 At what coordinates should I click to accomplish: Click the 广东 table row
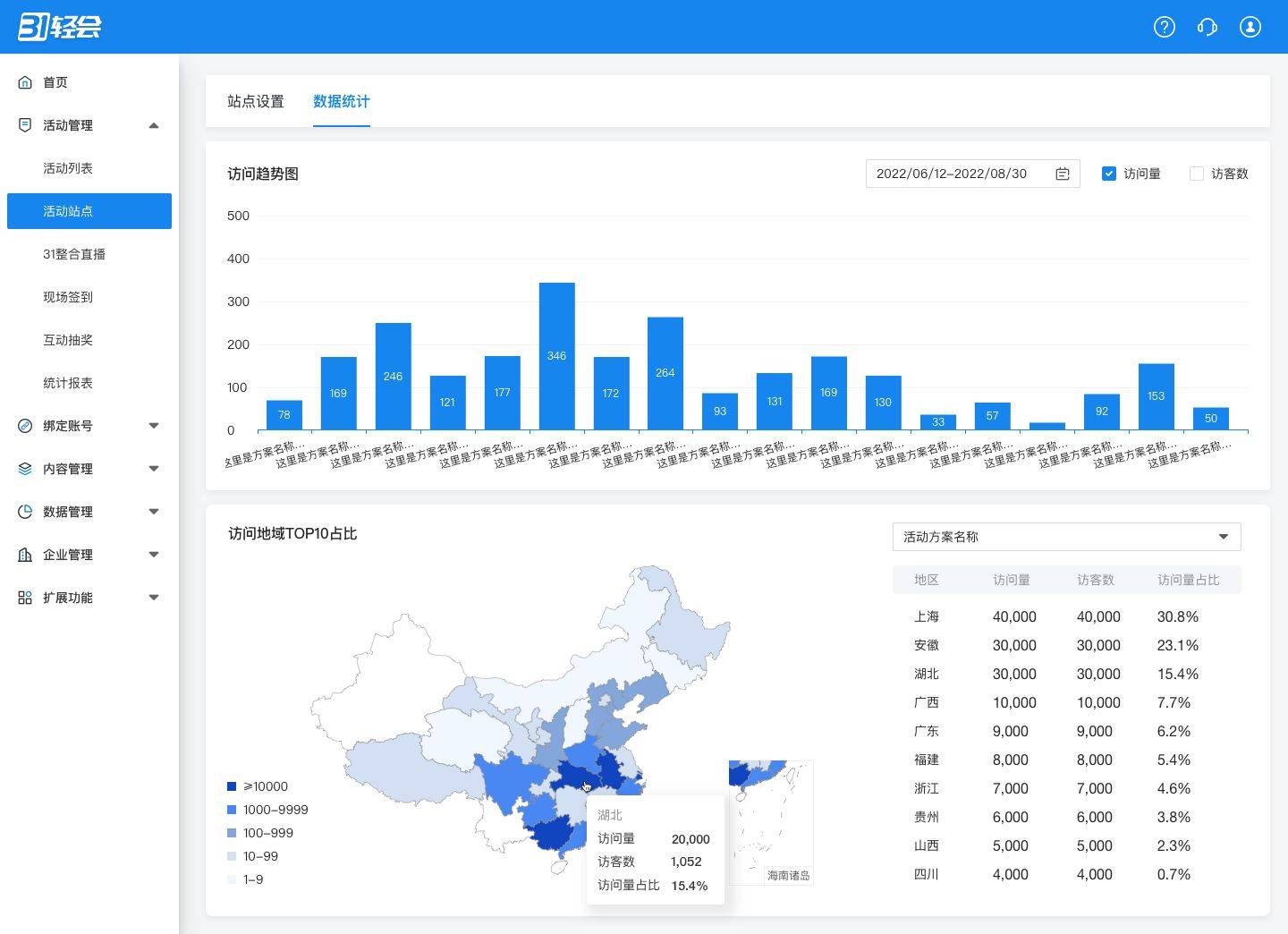(1067, 731)
